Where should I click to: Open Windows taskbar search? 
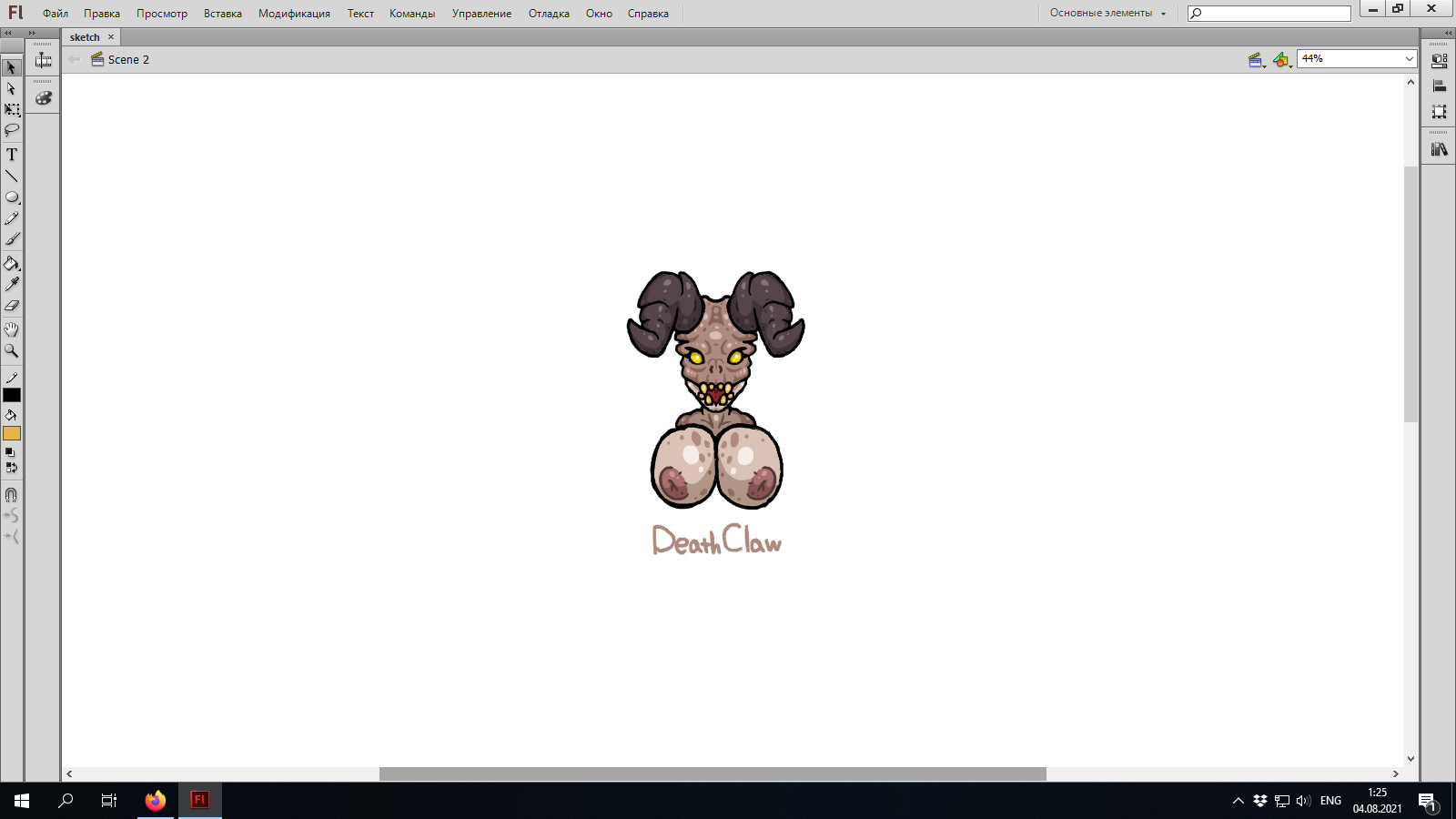click(x=66, y=801)
